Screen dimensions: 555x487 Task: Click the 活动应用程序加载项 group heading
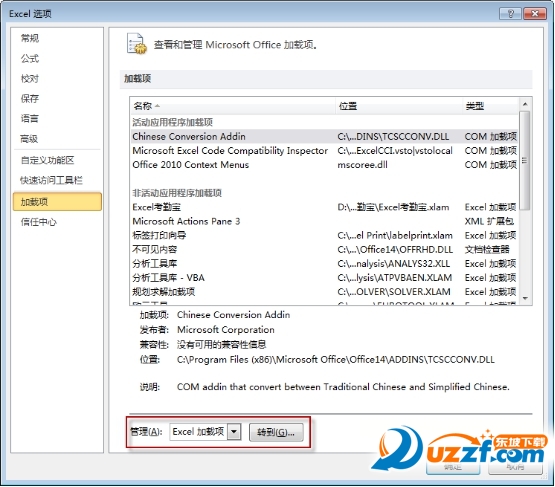point(173,122)
